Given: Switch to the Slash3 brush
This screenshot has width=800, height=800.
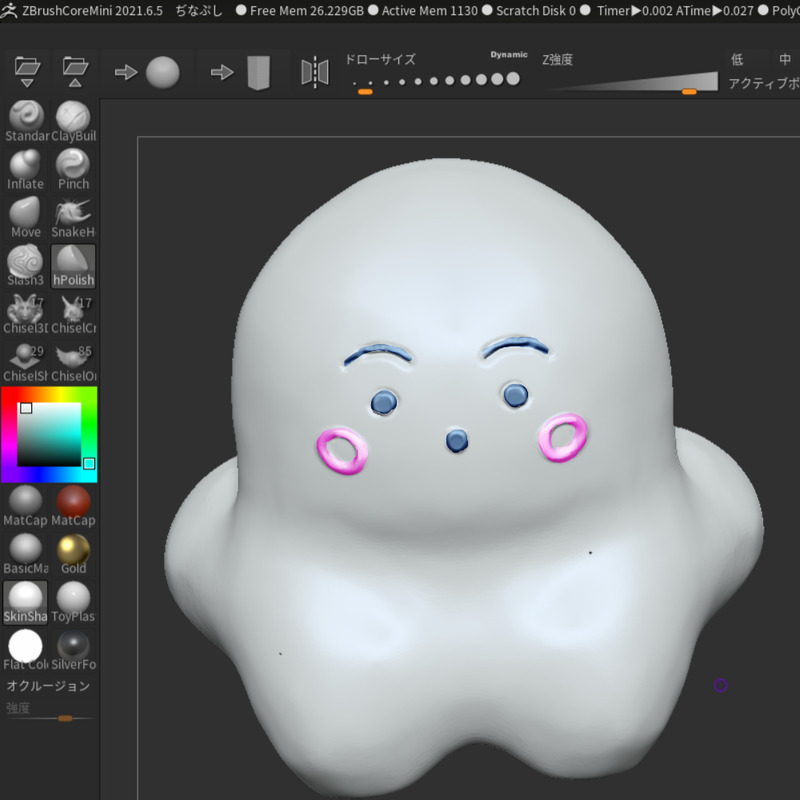Looking at the screenshot, I should point(26,264).
